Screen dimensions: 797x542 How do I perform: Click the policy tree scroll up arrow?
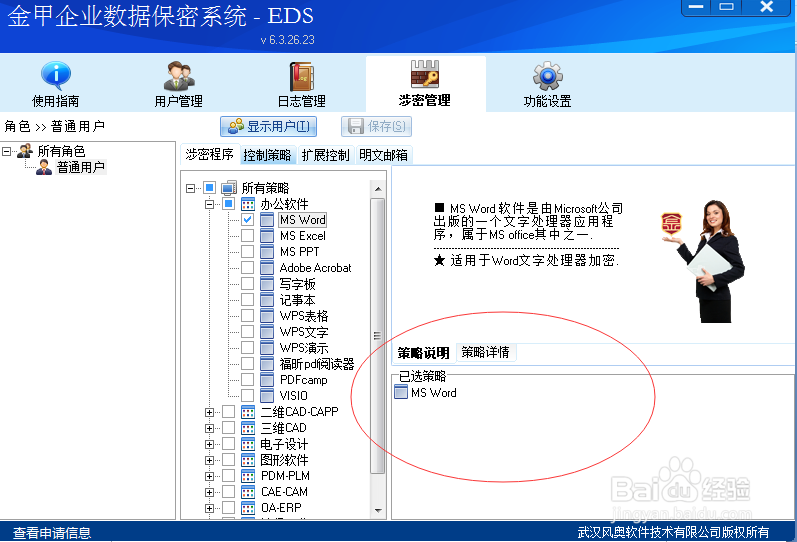pyautogui.click(x=378, y=189)
